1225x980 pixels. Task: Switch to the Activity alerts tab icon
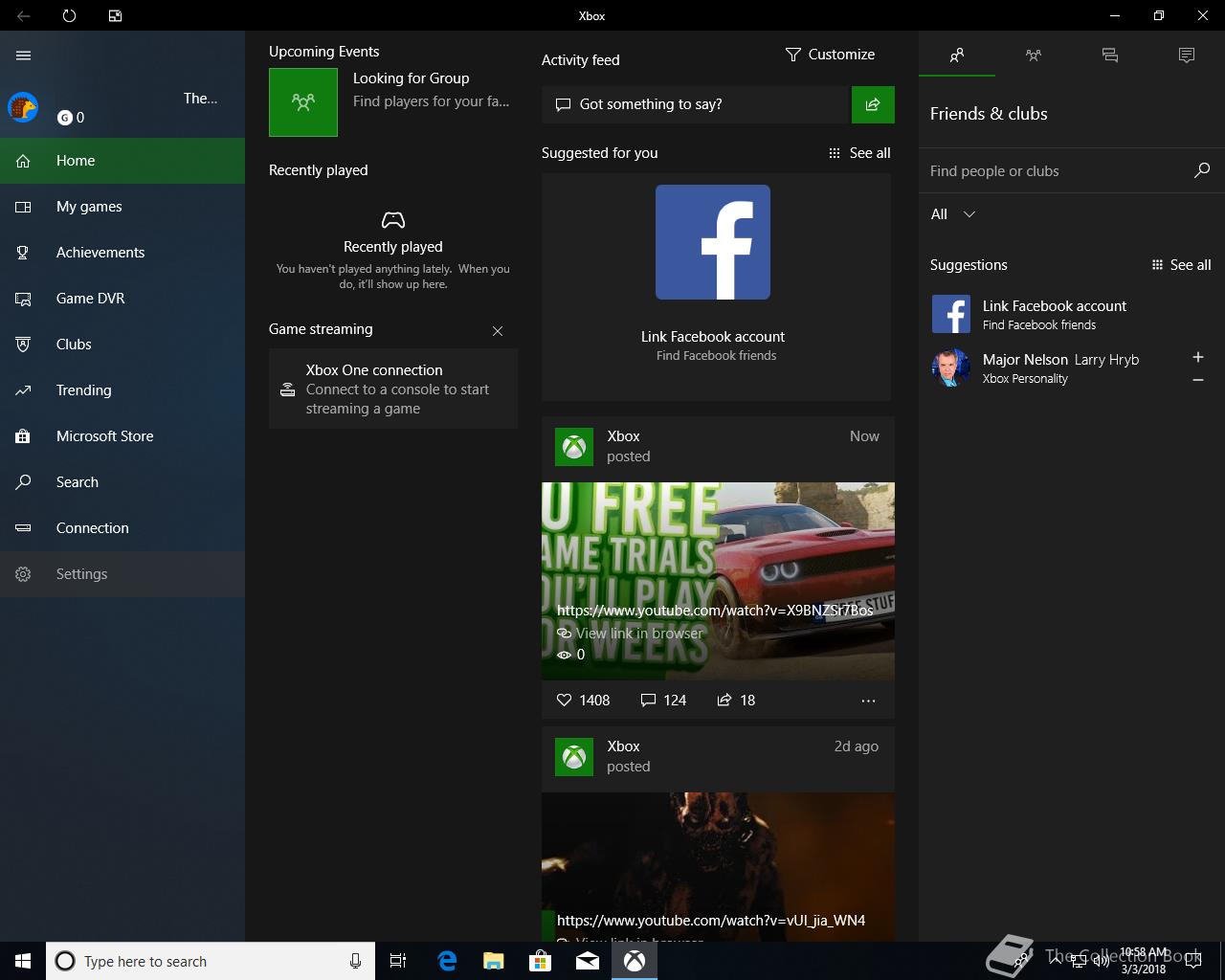tap(1187, 56)
